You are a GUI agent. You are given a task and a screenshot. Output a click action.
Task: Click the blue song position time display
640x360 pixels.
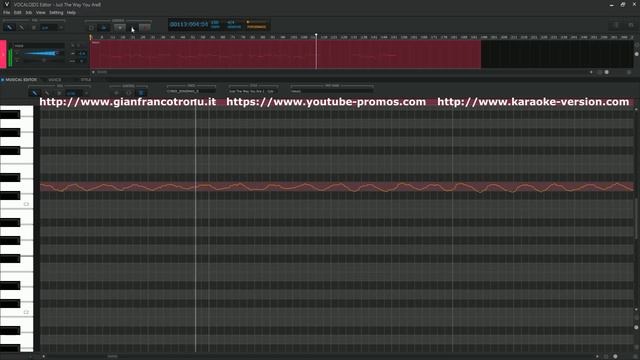[189, 24]
